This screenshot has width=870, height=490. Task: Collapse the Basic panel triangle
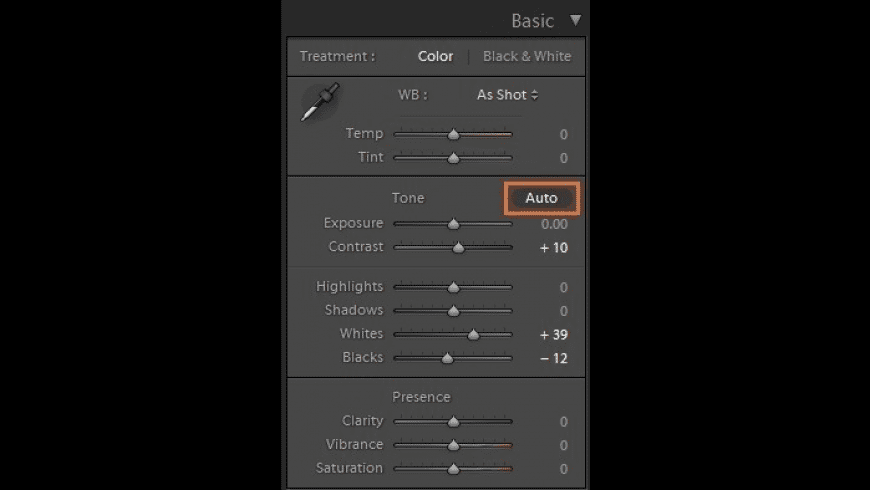point(574,20)
